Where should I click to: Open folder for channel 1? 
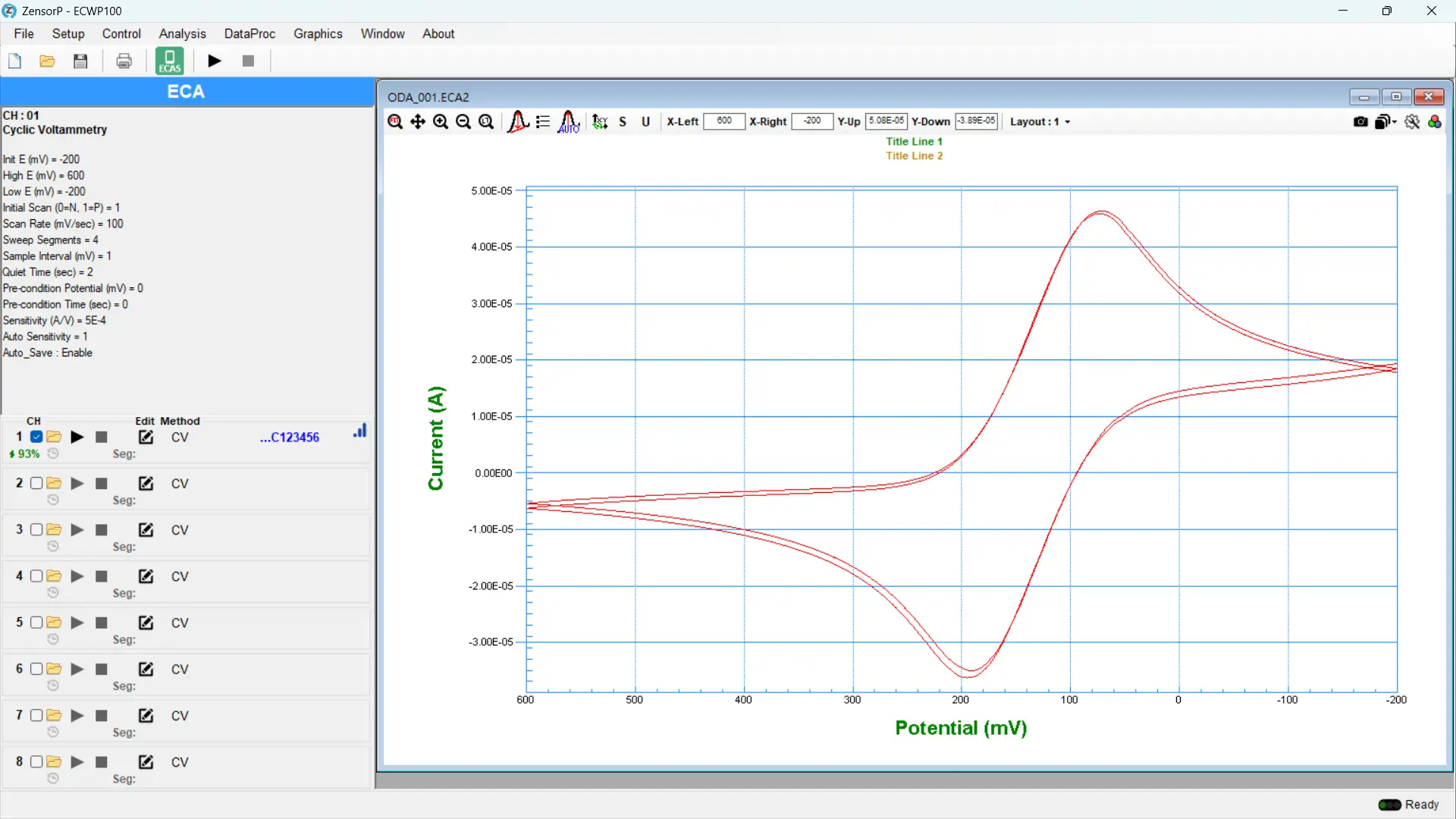pyautogui.click(x=54, y=437)
